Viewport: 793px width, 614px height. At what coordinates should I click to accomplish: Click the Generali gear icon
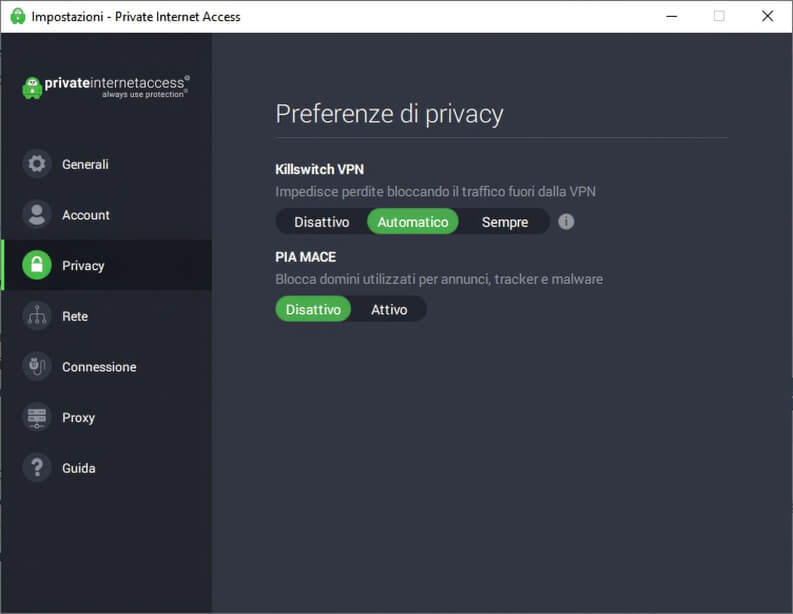pos(37,164)
